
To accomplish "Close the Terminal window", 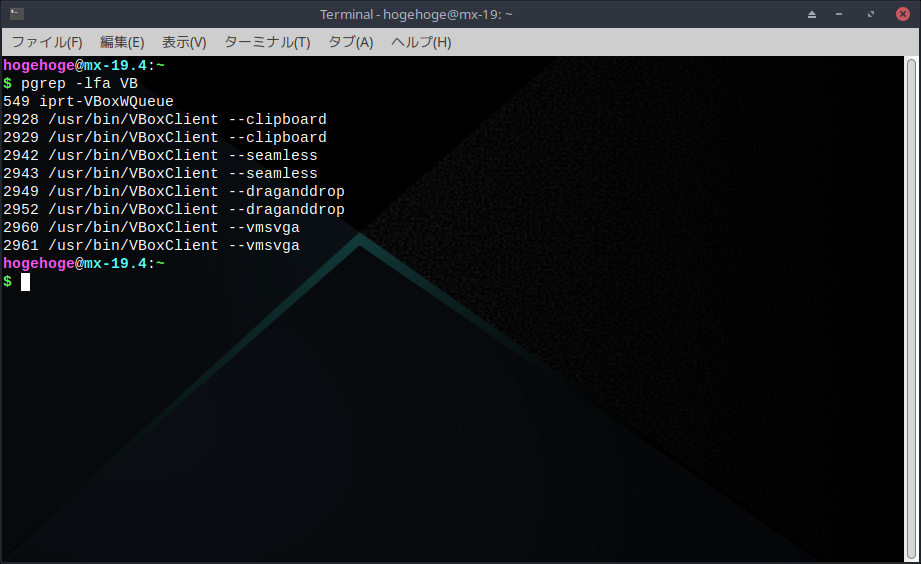I will click(x=903, y=14).
